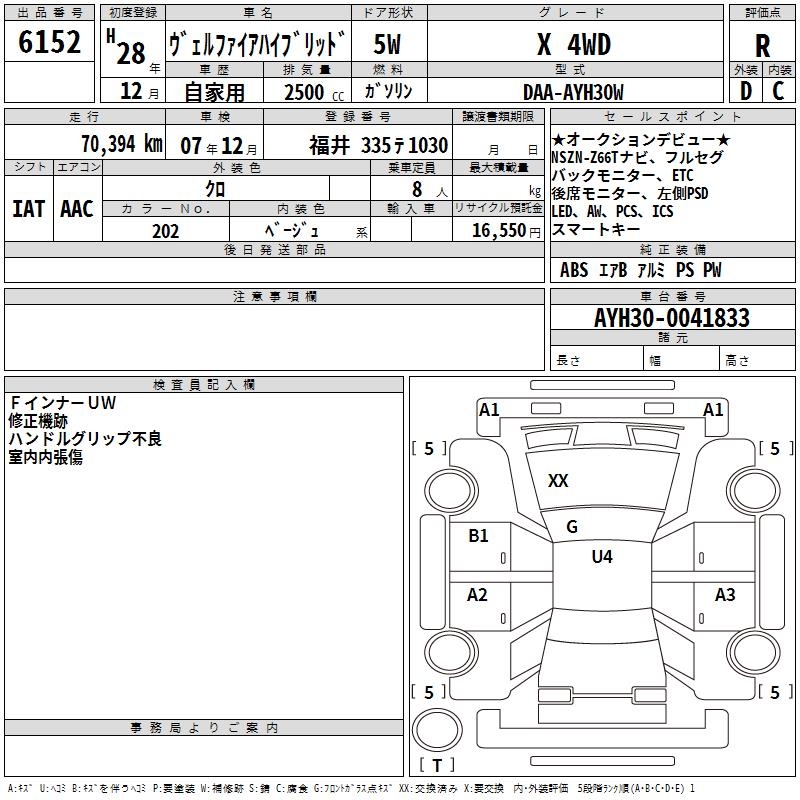Viewport: 800px width, 800px height.
Task: Select the G mark on the windshield
Action: 572,527
